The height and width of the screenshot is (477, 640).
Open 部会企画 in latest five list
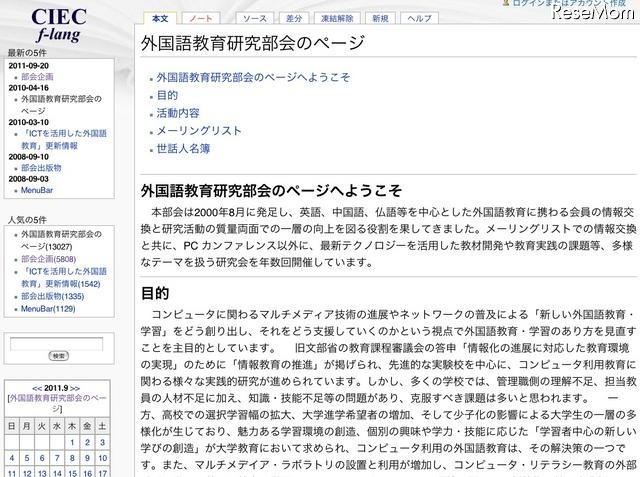click(37, 77)
